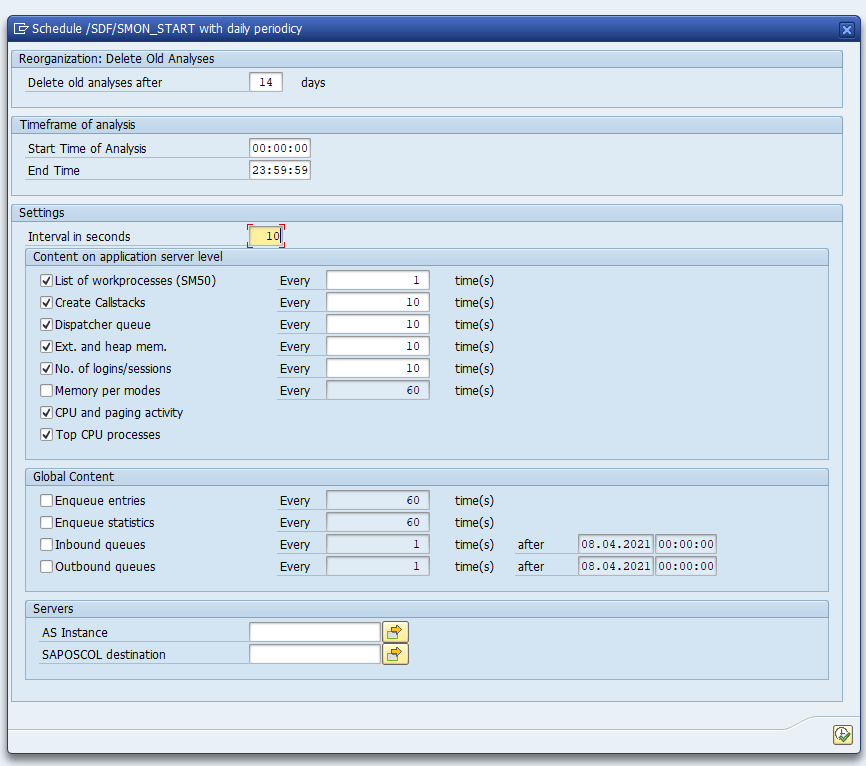
Task: Enable the Memory per modes option
Action: tap(46, 390)
